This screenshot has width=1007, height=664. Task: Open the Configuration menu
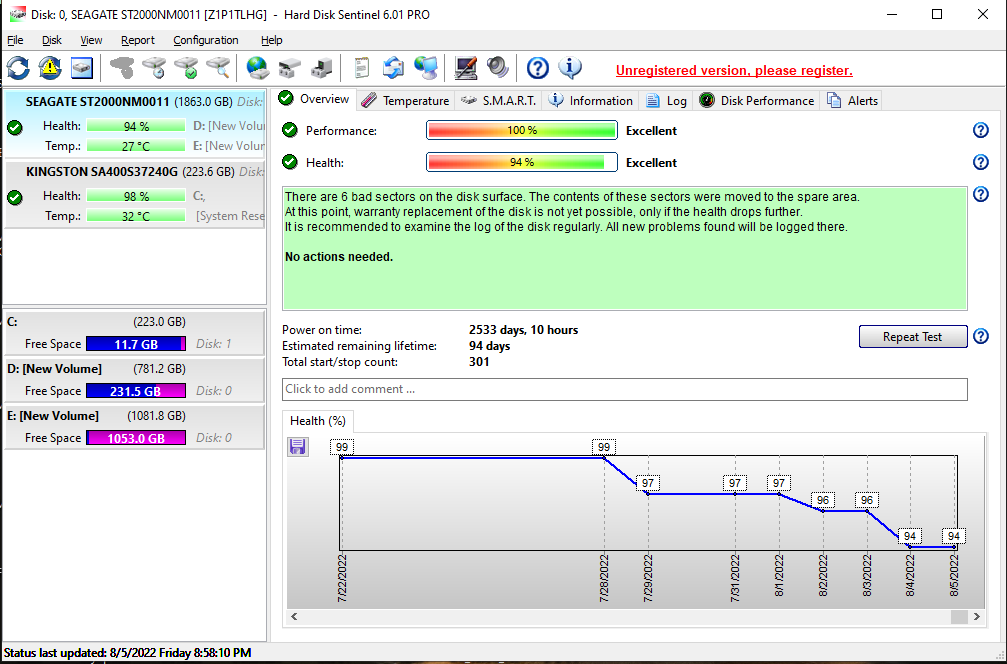pyautogui.click(x=206, y=40)
